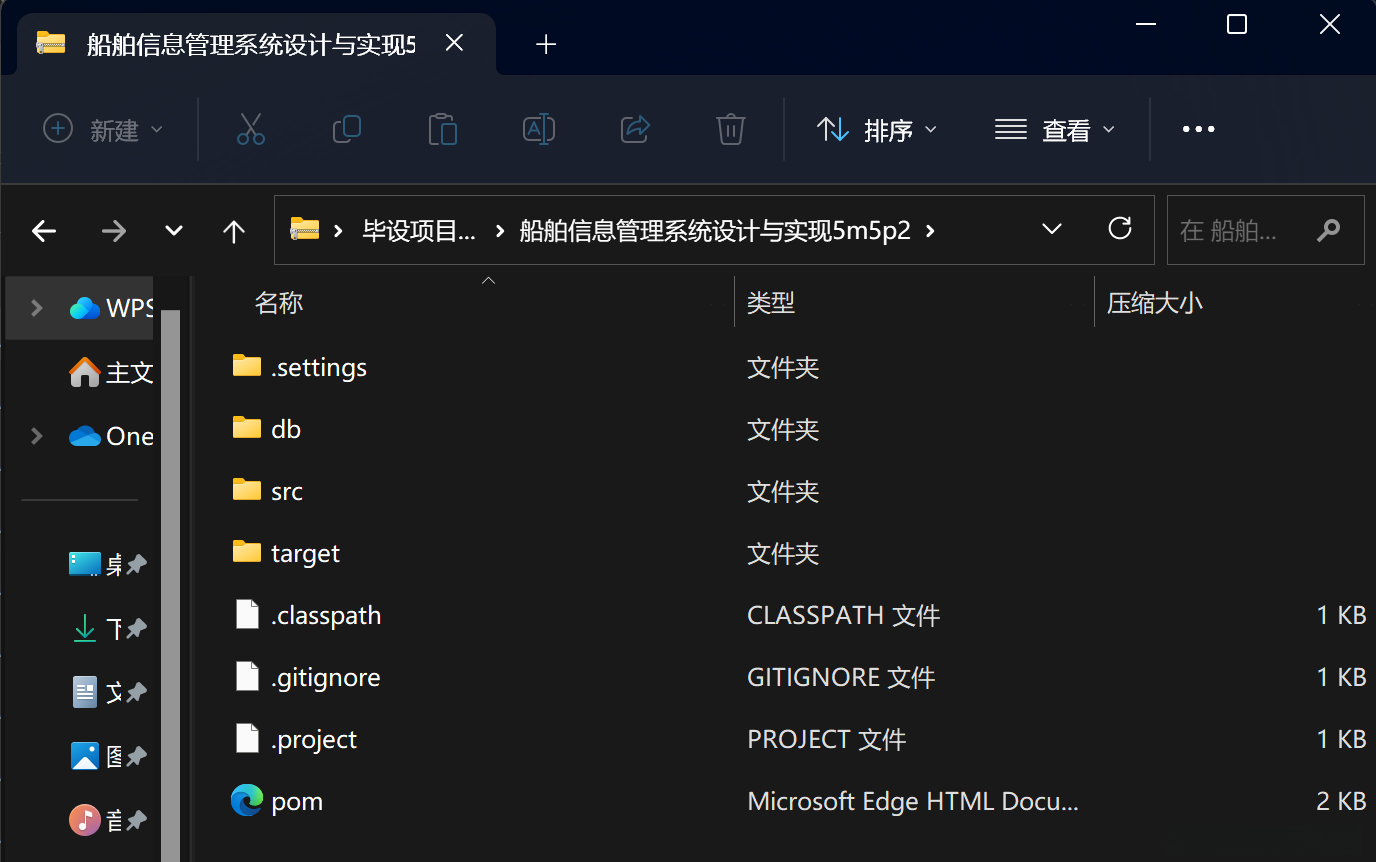The image size is (1376, 862).
Task: Click the Delete trash can icon
Action: [x=731, y=129]
